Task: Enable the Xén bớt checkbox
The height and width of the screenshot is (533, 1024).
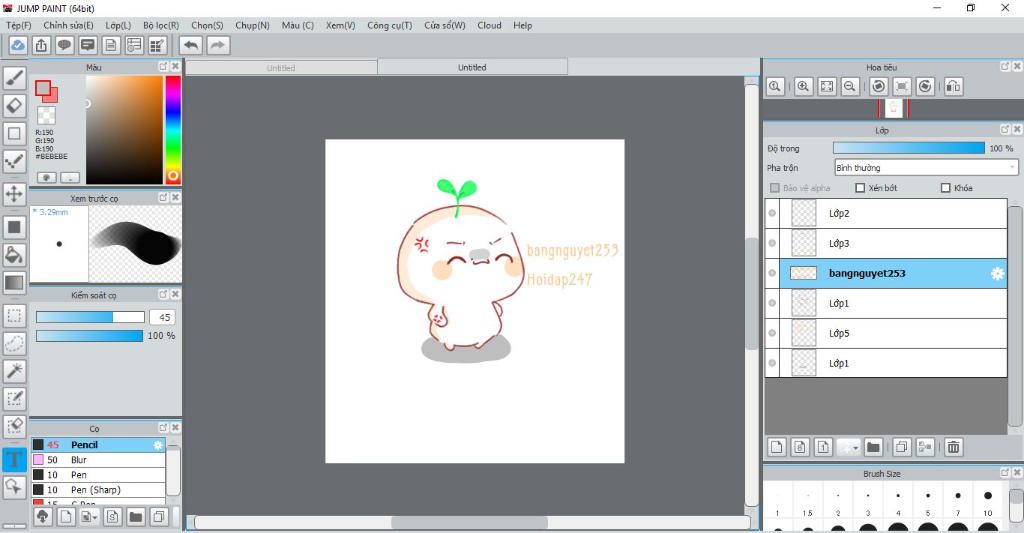Action: (x=860, y=188)
